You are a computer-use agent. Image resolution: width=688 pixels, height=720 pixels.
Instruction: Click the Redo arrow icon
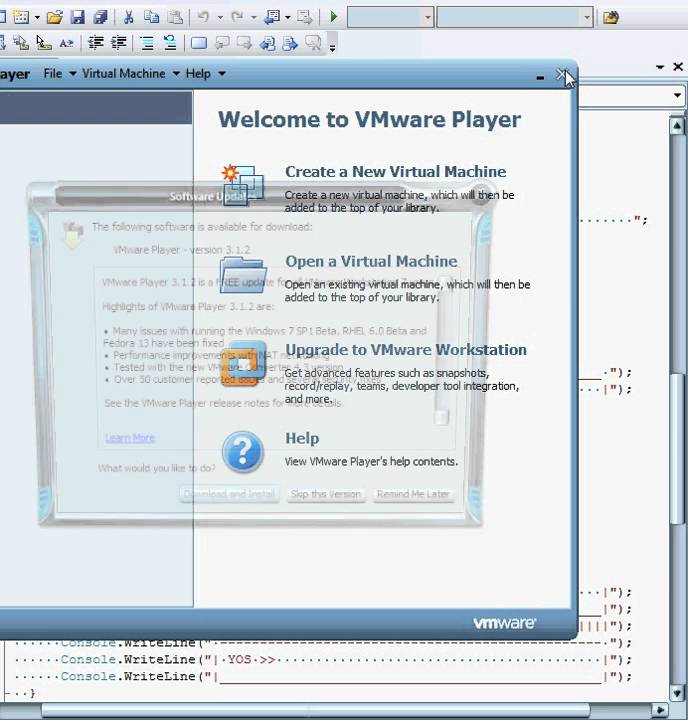pos(237,17)
